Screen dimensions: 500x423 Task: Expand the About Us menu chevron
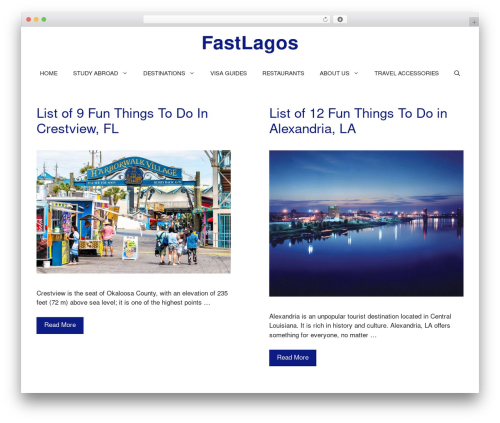pos(356,73)
